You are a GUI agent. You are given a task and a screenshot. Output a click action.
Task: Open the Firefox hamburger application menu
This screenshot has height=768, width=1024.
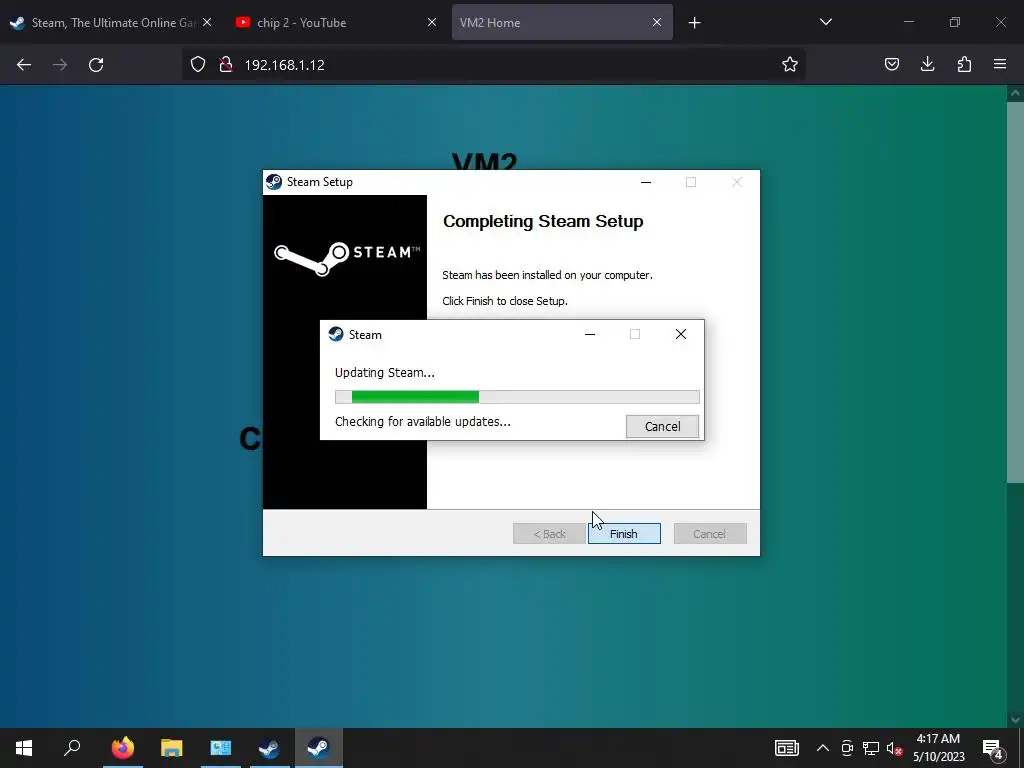(1000, 64)
